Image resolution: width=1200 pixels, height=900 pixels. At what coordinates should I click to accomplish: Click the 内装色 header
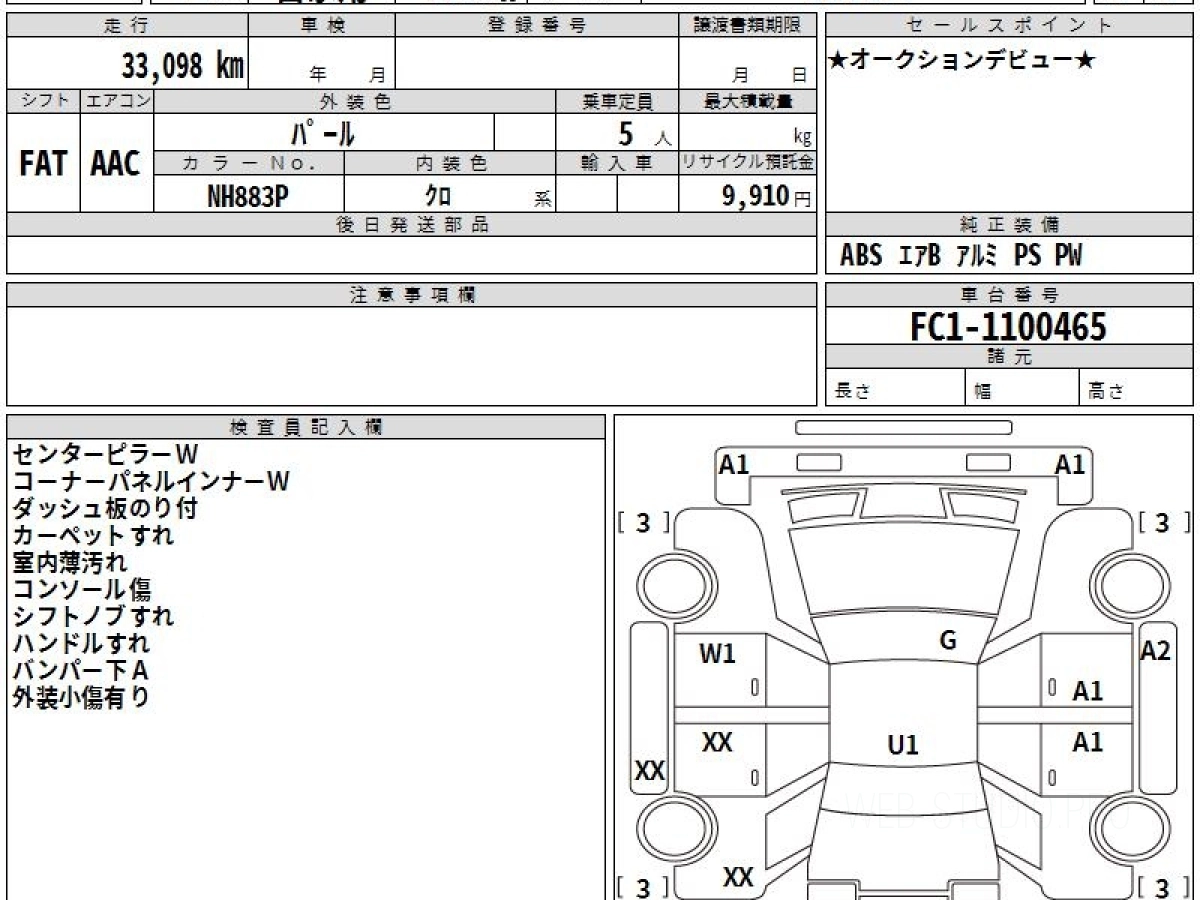[x=450, y=163]
